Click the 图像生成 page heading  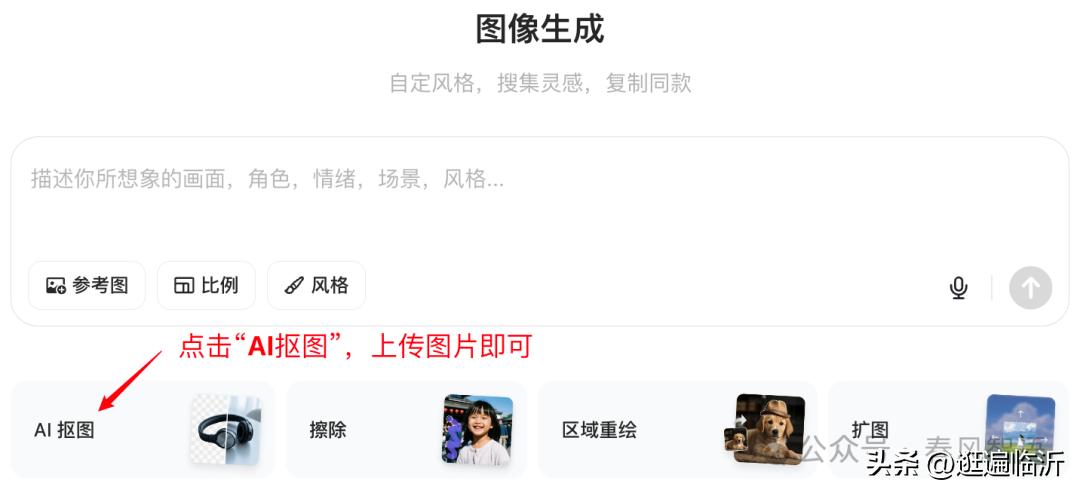540,30
